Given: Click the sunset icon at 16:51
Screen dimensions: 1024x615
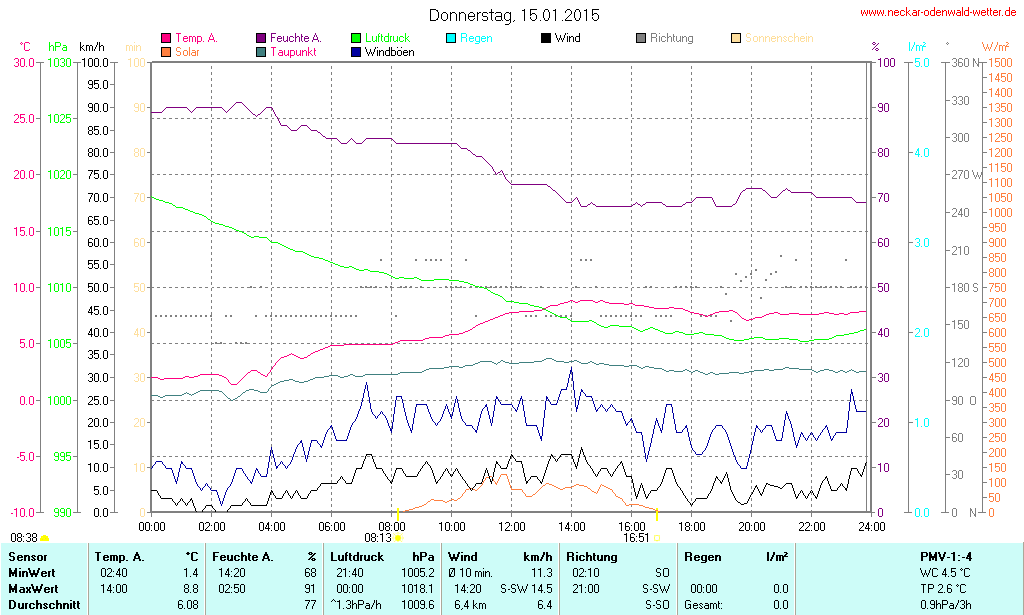Looking at the screenshot, I should click(x=657, y=537).
